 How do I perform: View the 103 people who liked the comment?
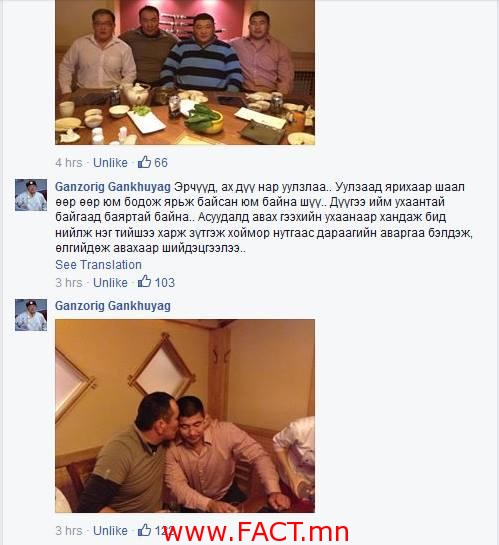tap(164, 283)
